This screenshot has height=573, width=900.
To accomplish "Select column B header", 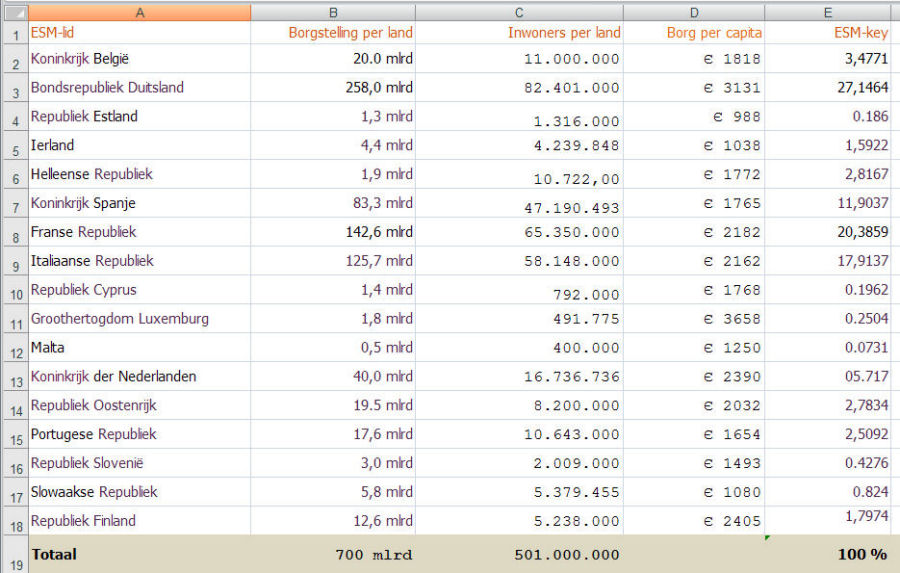I will [333, 12].
